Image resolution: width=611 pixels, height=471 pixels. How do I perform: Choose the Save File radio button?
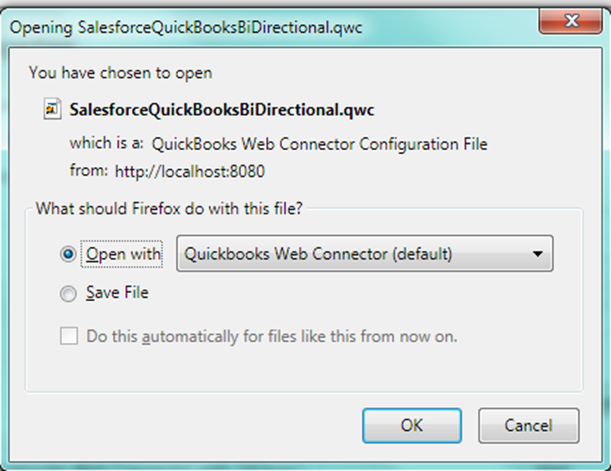pyautogui.click(x=68, y=294)
